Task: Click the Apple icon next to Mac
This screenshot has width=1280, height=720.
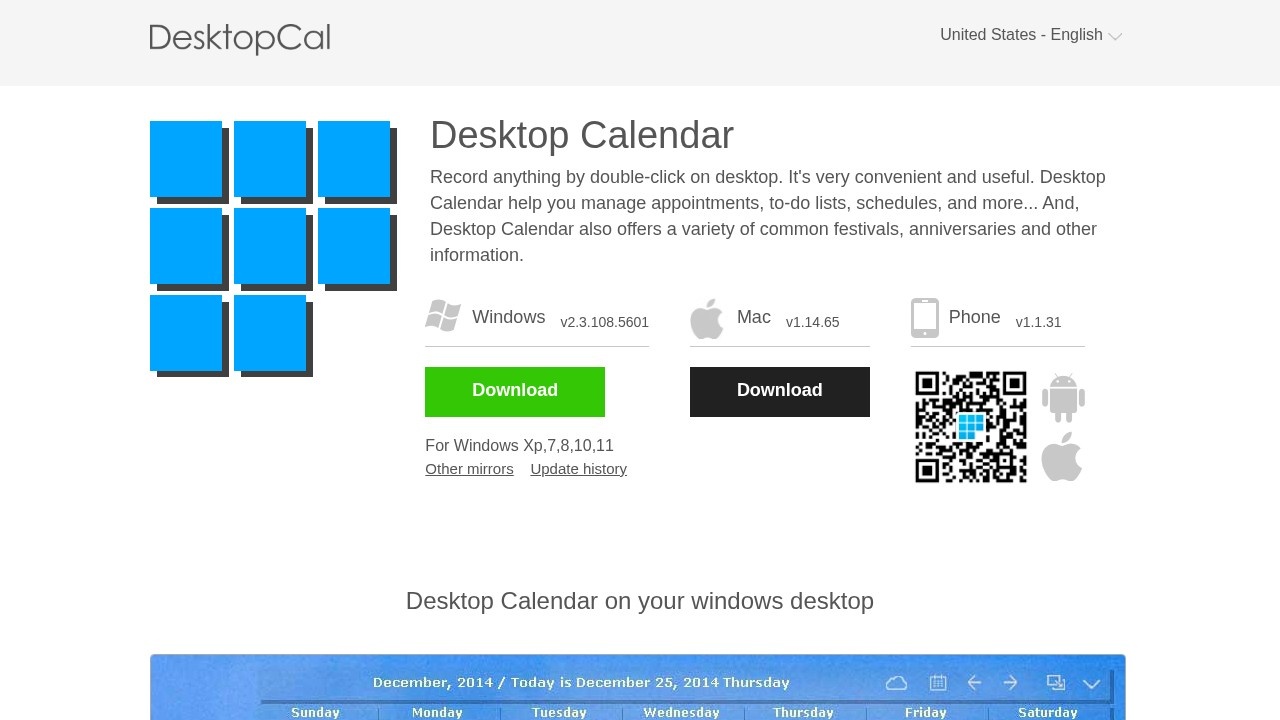Action: click(x=707, y=318)
